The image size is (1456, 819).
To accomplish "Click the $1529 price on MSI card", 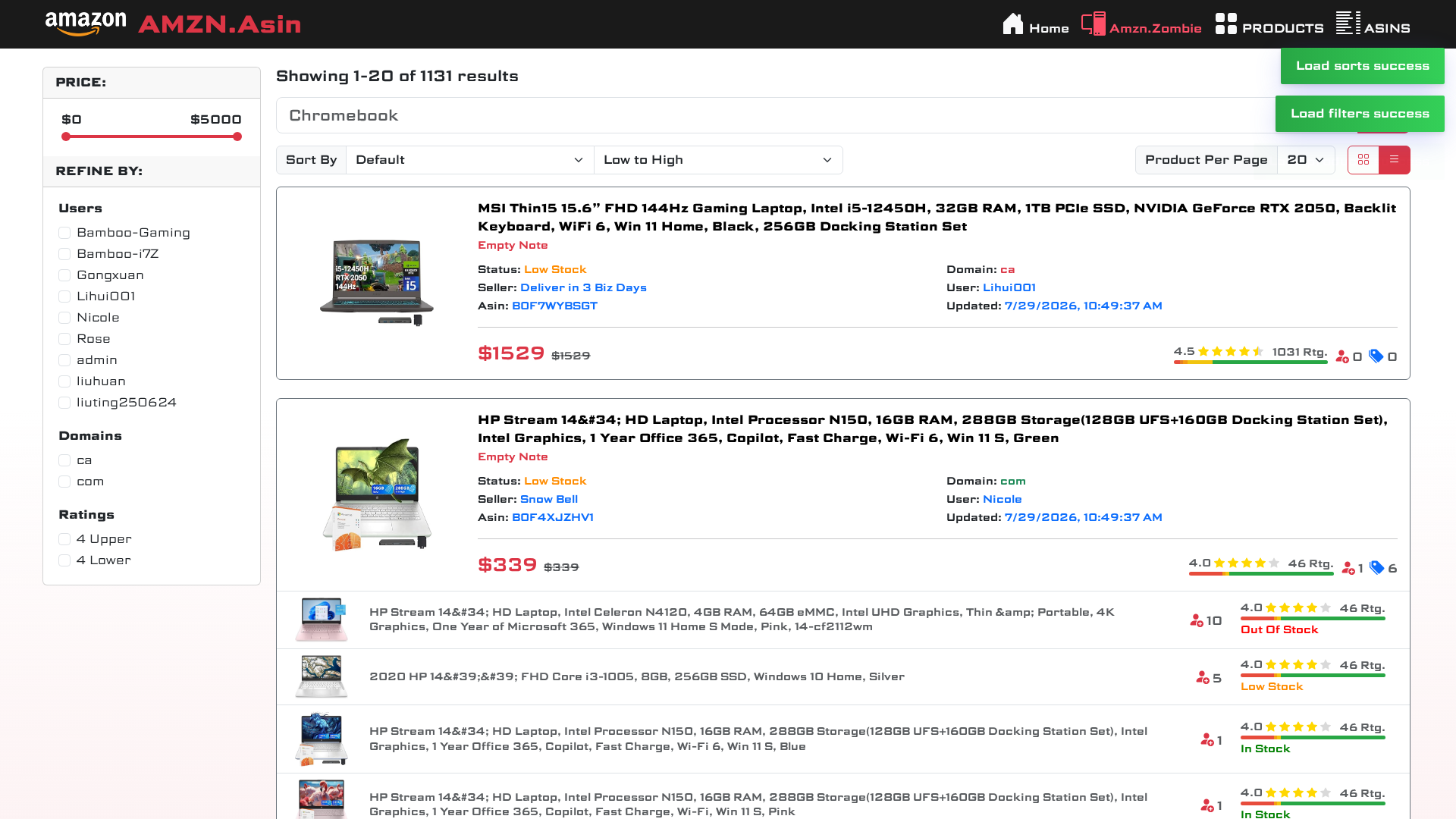I will pyautogui.click(x=511, y=353).
